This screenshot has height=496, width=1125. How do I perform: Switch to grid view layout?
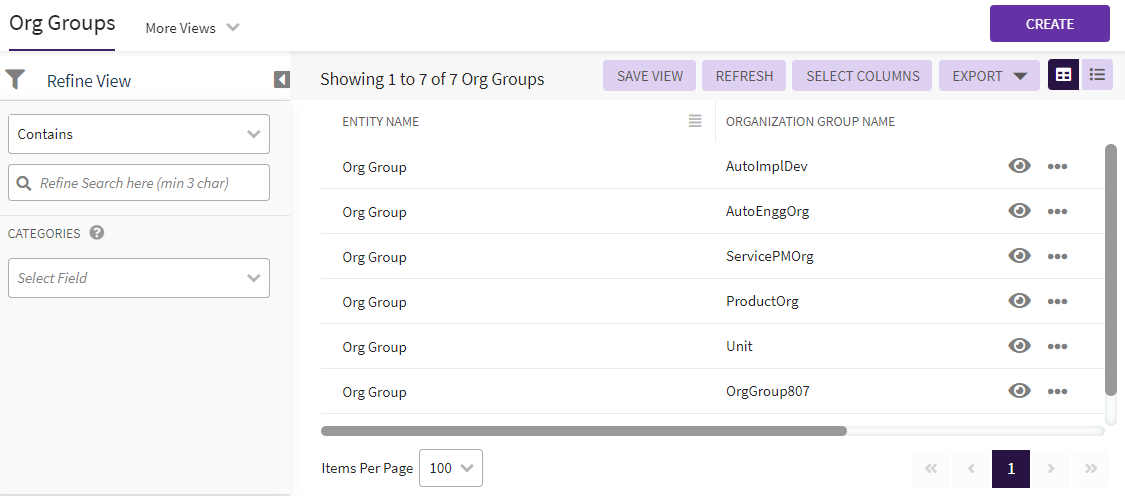pos(1063,75)
